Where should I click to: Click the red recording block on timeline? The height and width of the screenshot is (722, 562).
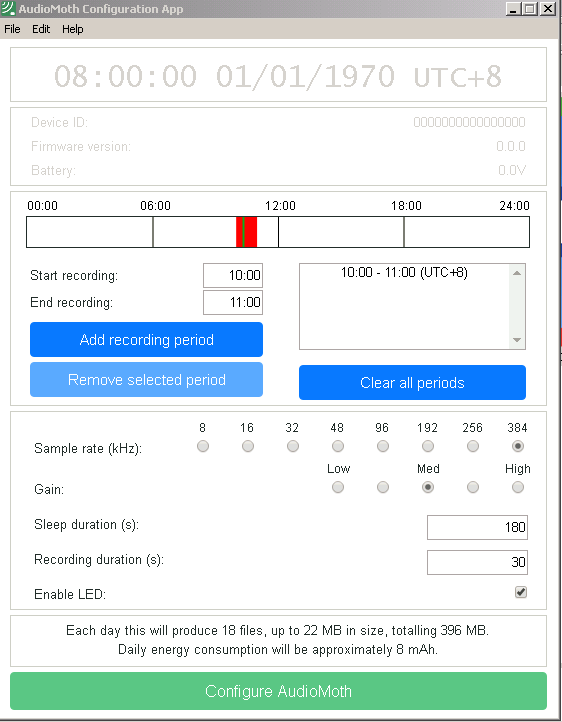click(246, 232)
